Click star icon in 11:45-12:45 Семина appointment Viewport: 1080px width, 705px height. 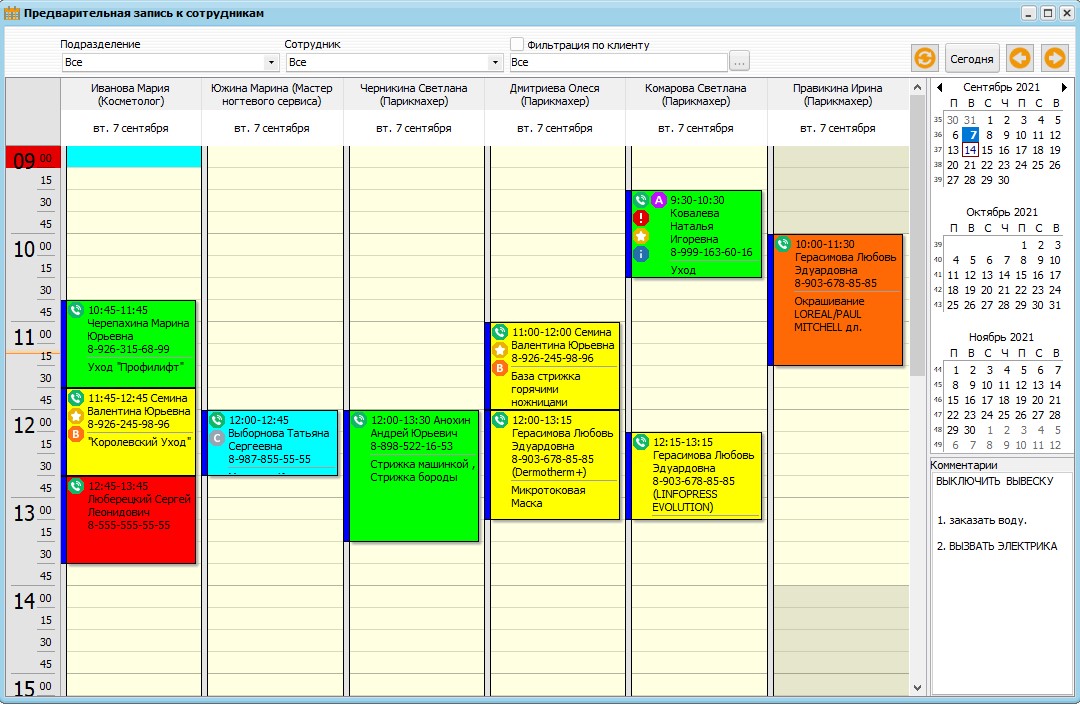[76, 416]
